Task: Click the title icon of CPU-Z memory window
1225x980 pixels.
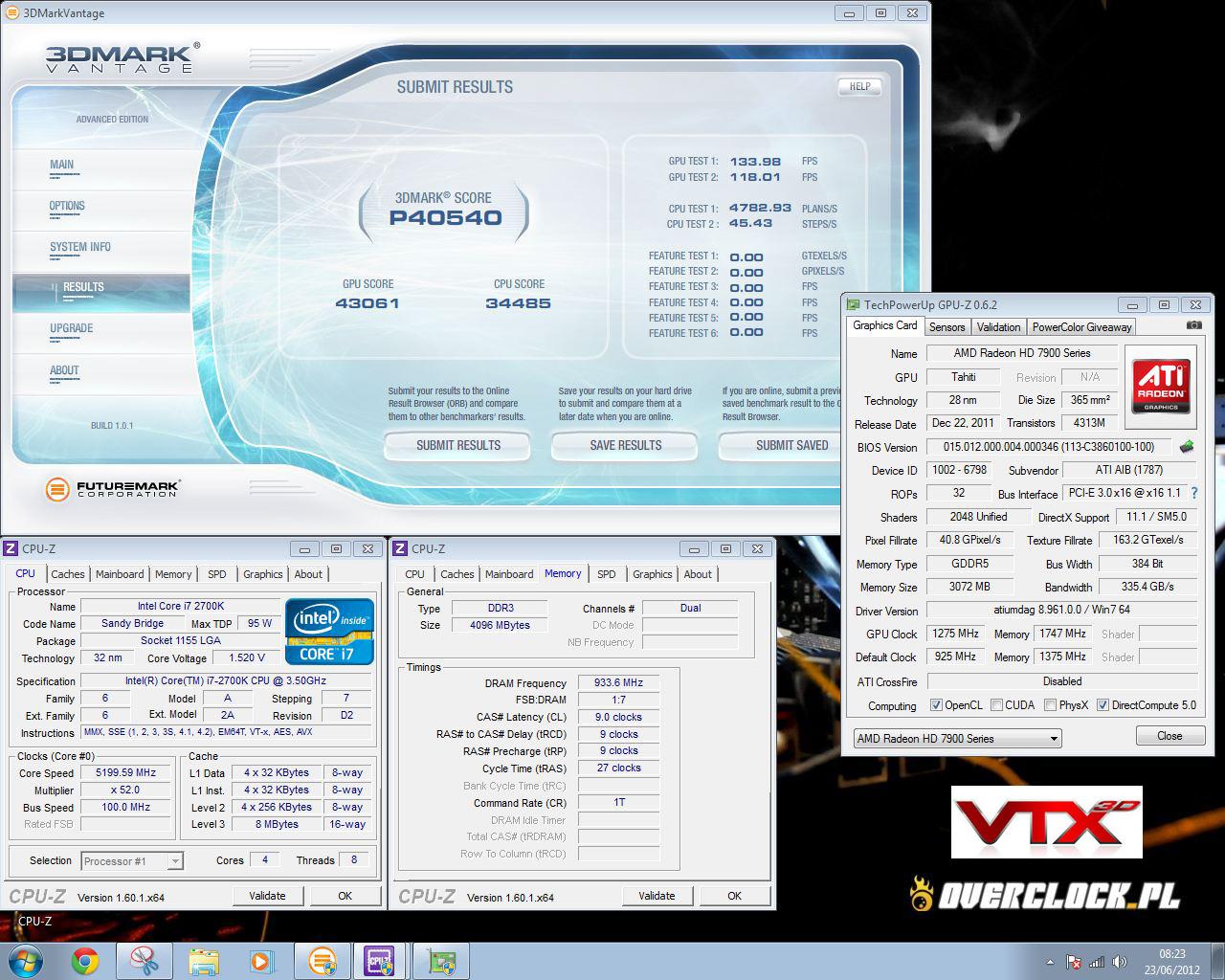Action: click(x=401, y=548)
